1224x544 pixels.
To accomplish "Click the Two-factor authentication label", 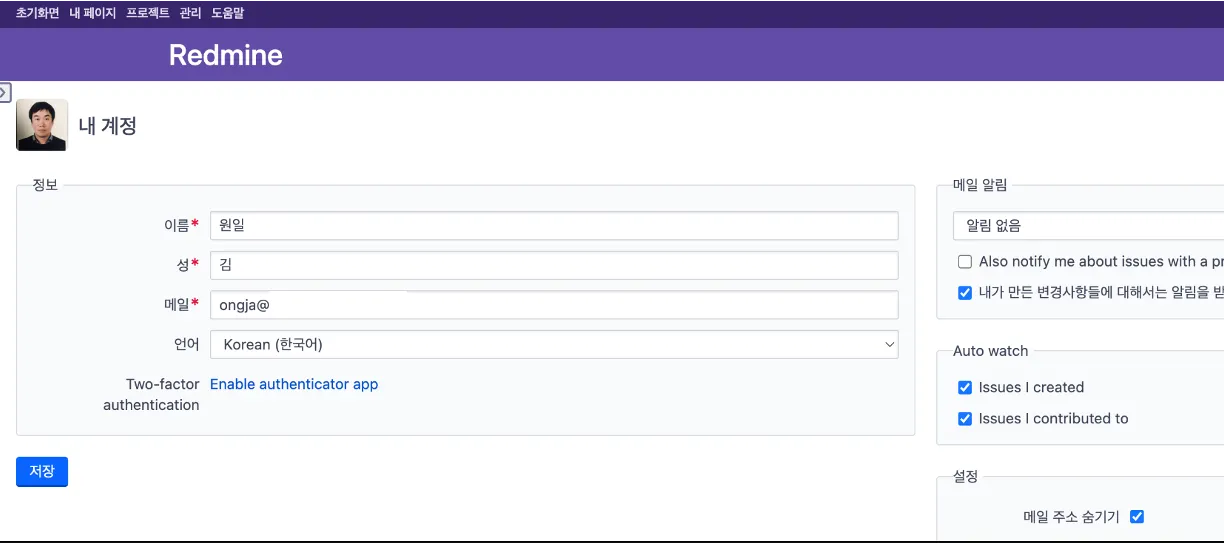I will click(151, 394).
